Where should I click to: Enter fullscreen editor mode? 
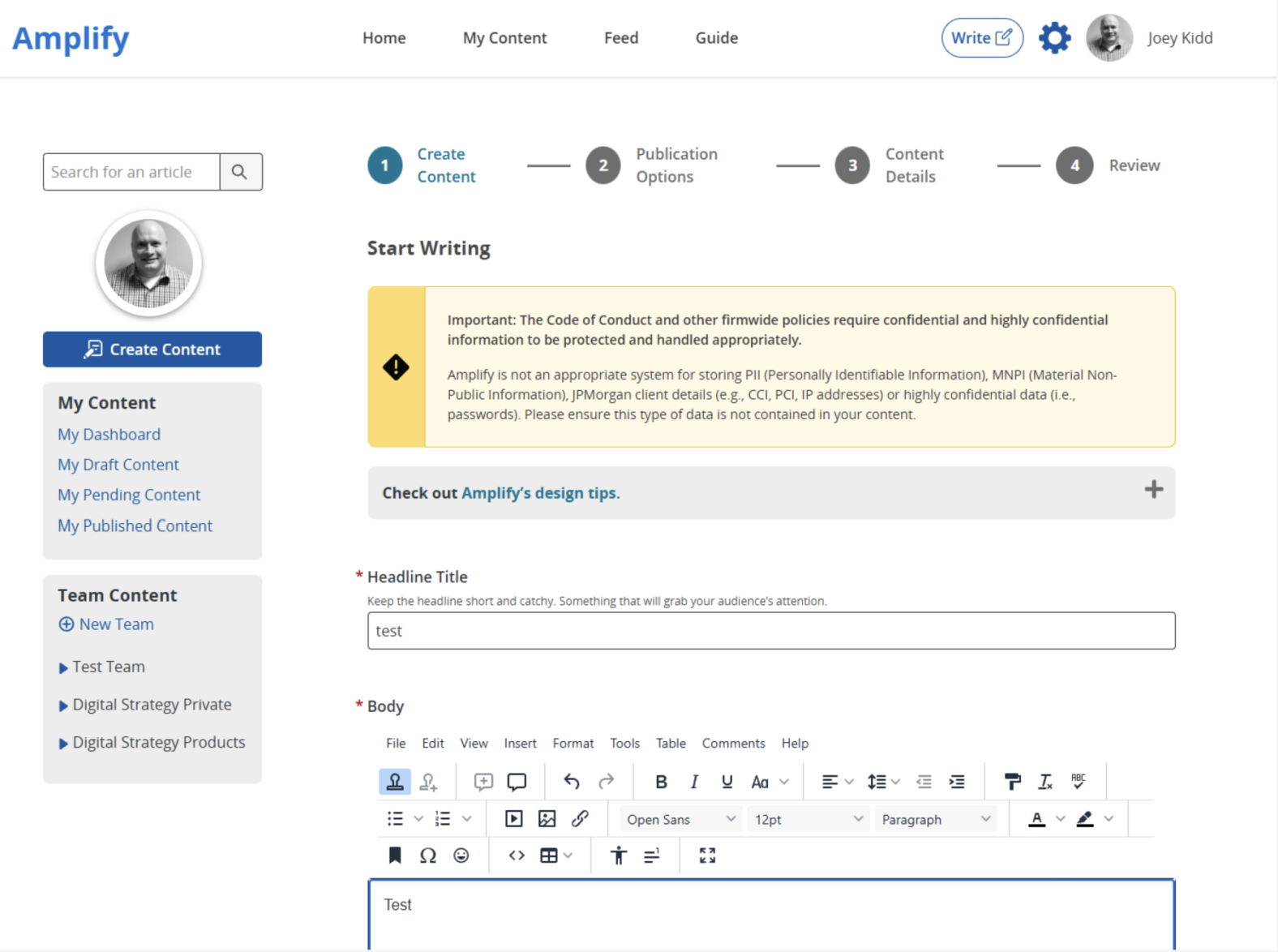pyautogui.click(x=707, y=856)
